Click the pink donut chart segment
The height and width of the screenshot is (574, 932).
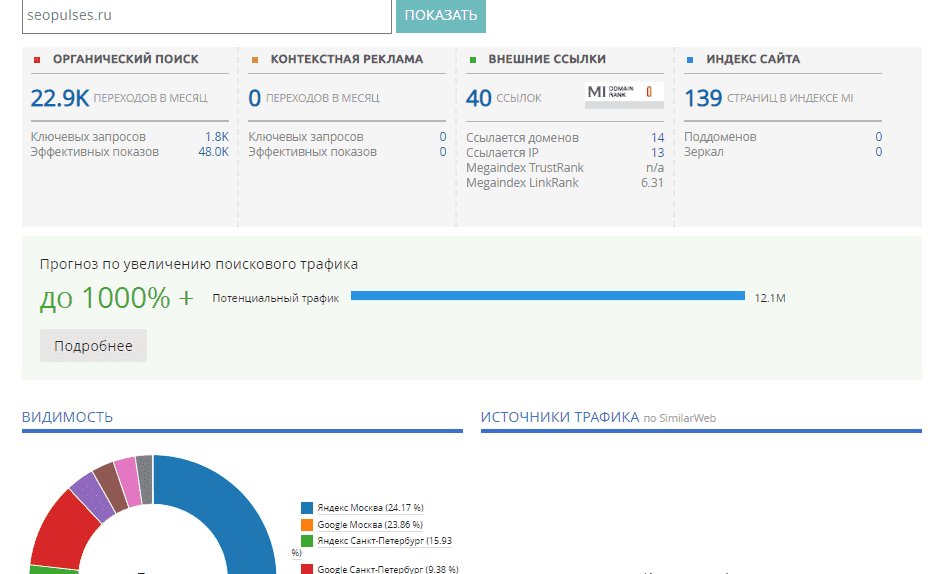(x=128, y=481)
